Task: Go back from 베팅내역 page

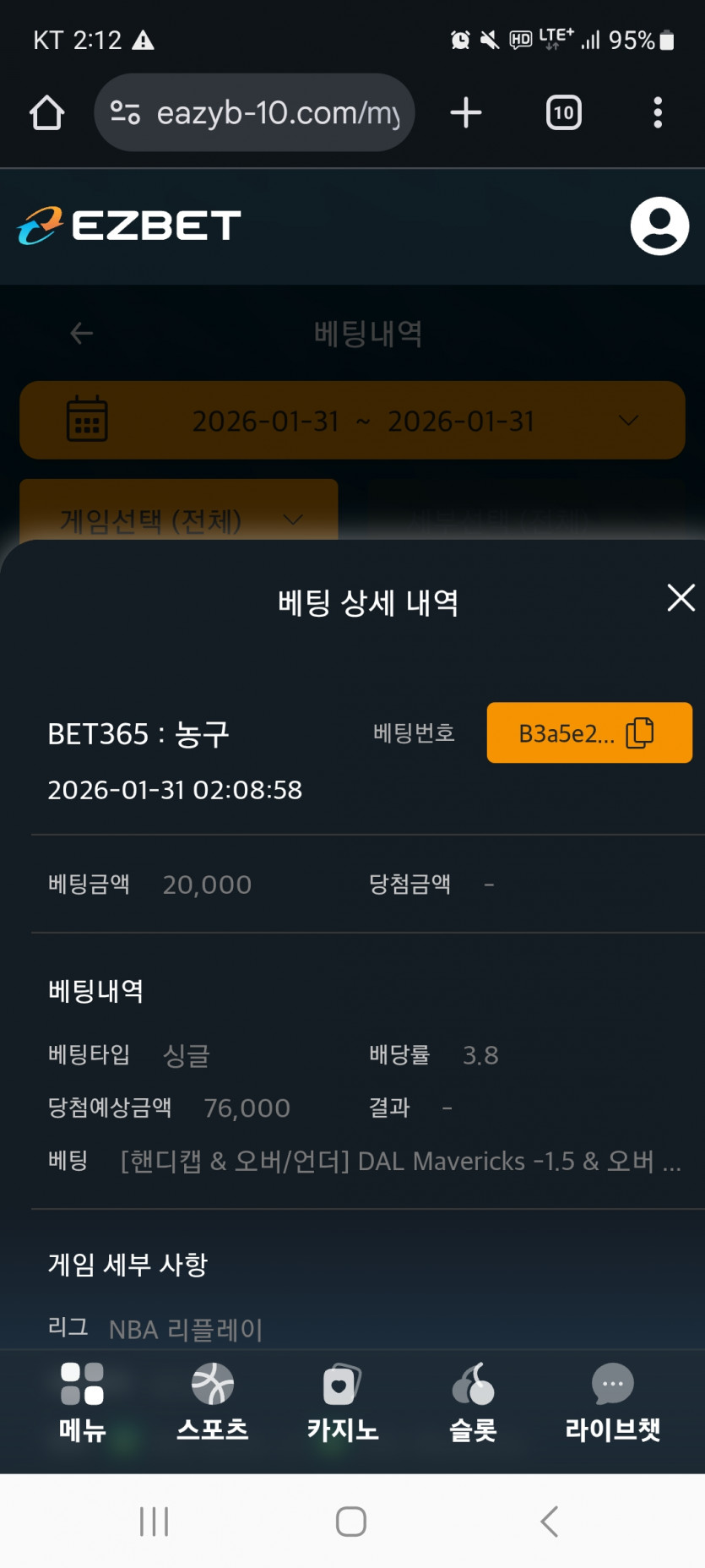Action: point(82,334)
